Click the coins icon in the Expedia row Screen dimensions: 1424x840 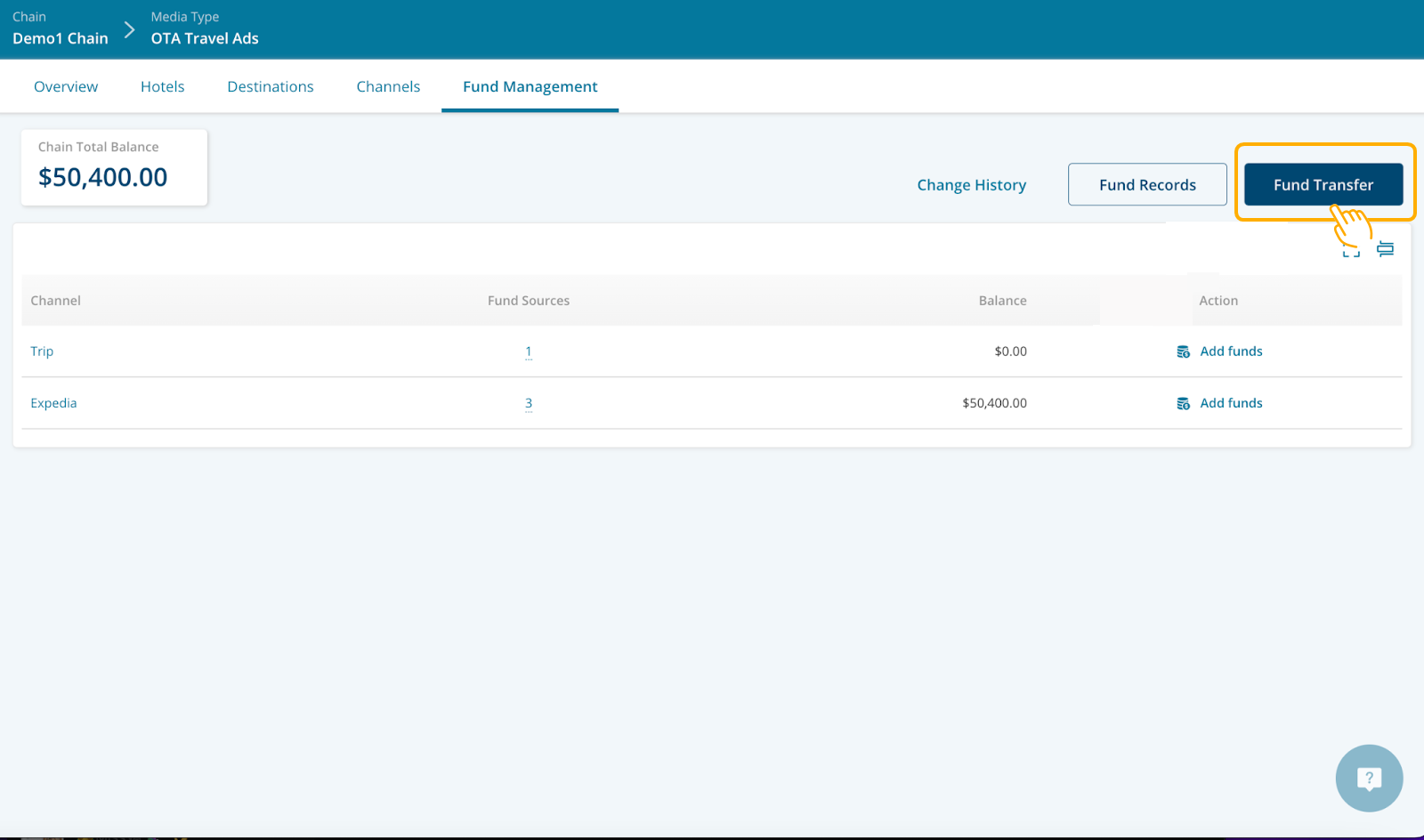1183,403
